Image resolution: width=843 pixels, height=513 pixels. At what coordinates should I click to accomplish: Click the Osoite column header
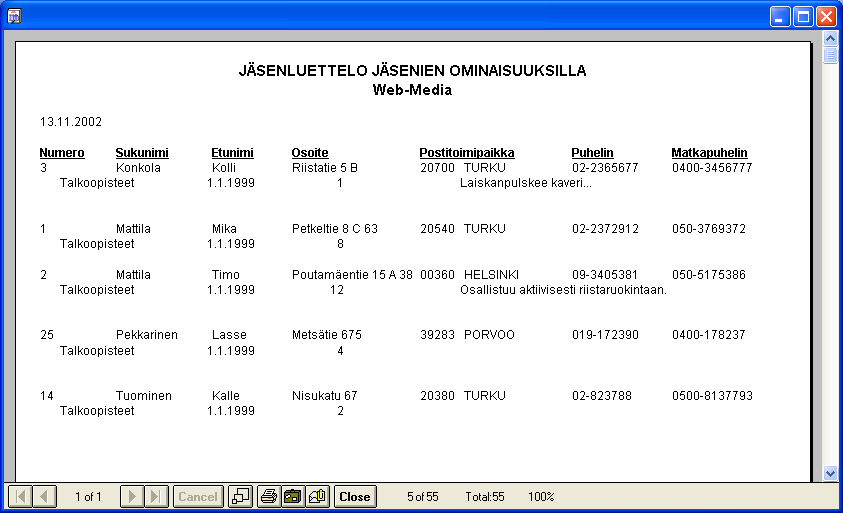click(310, 153)
